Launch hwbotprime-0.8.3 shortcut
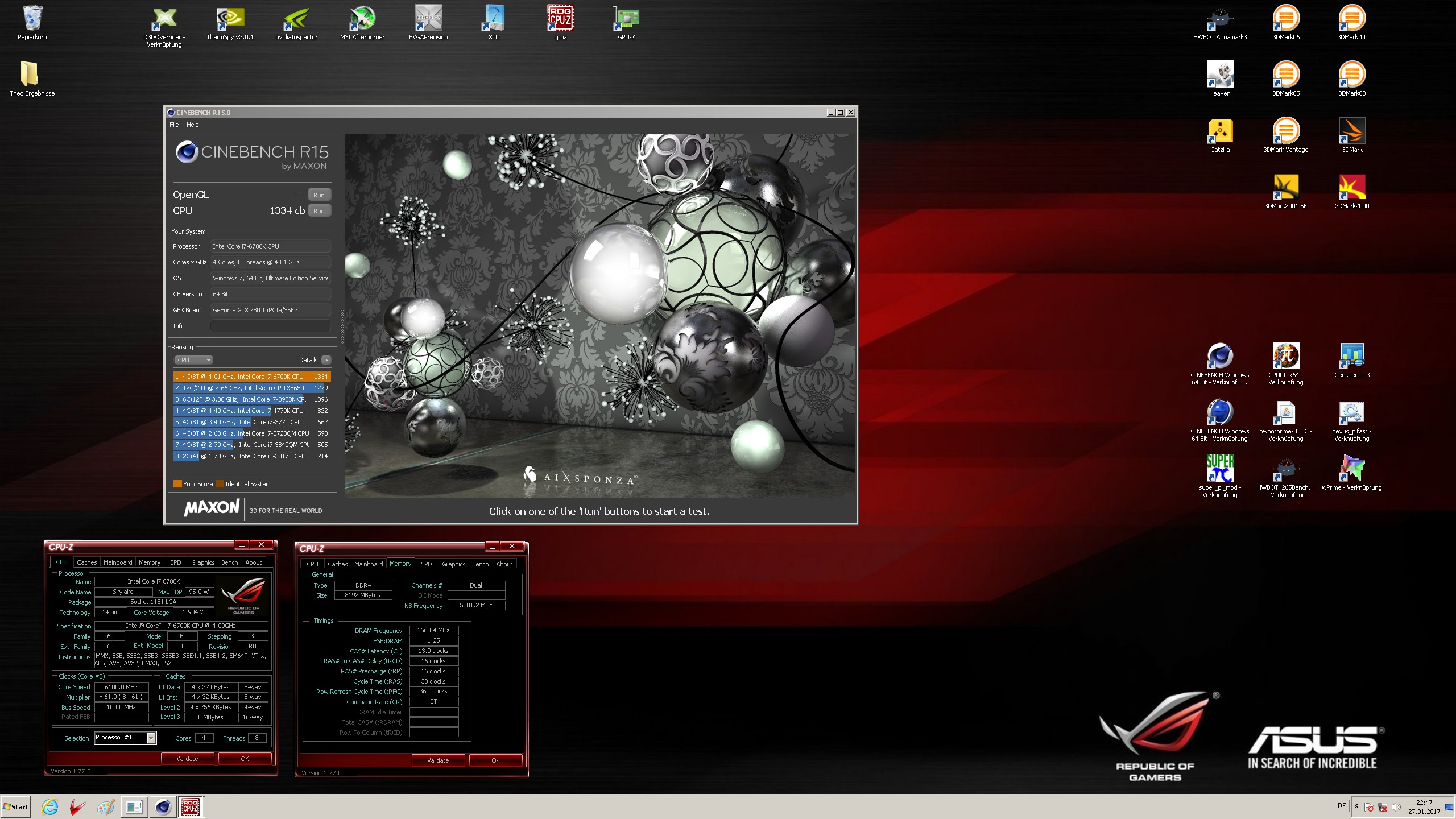 point(1286,420)
